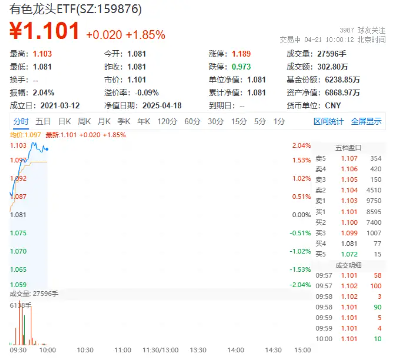
Task: Click the 昨收 previous close value
Action: point(137,67)
